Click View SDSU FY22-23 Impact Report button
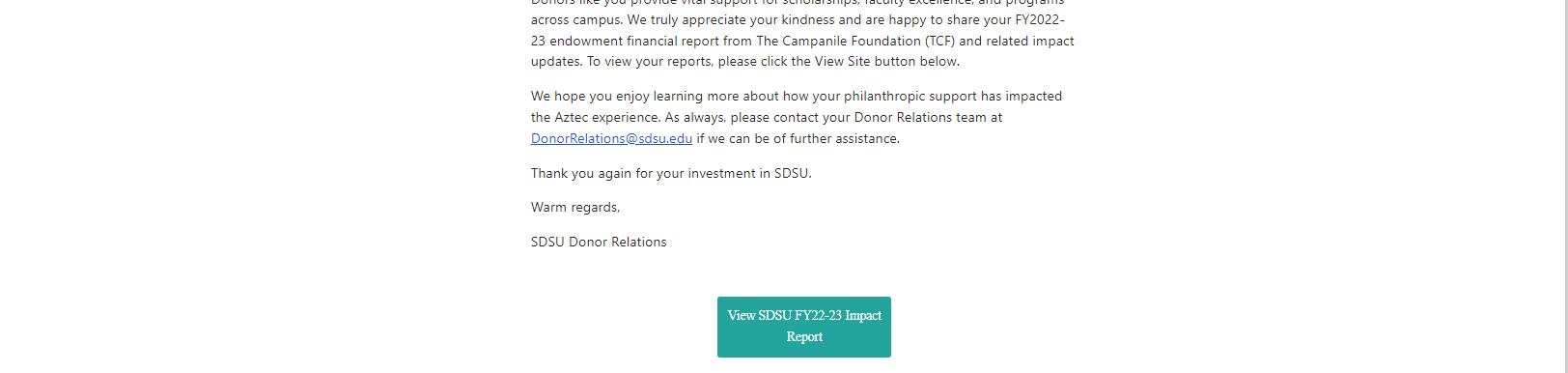 coord(804,327)
